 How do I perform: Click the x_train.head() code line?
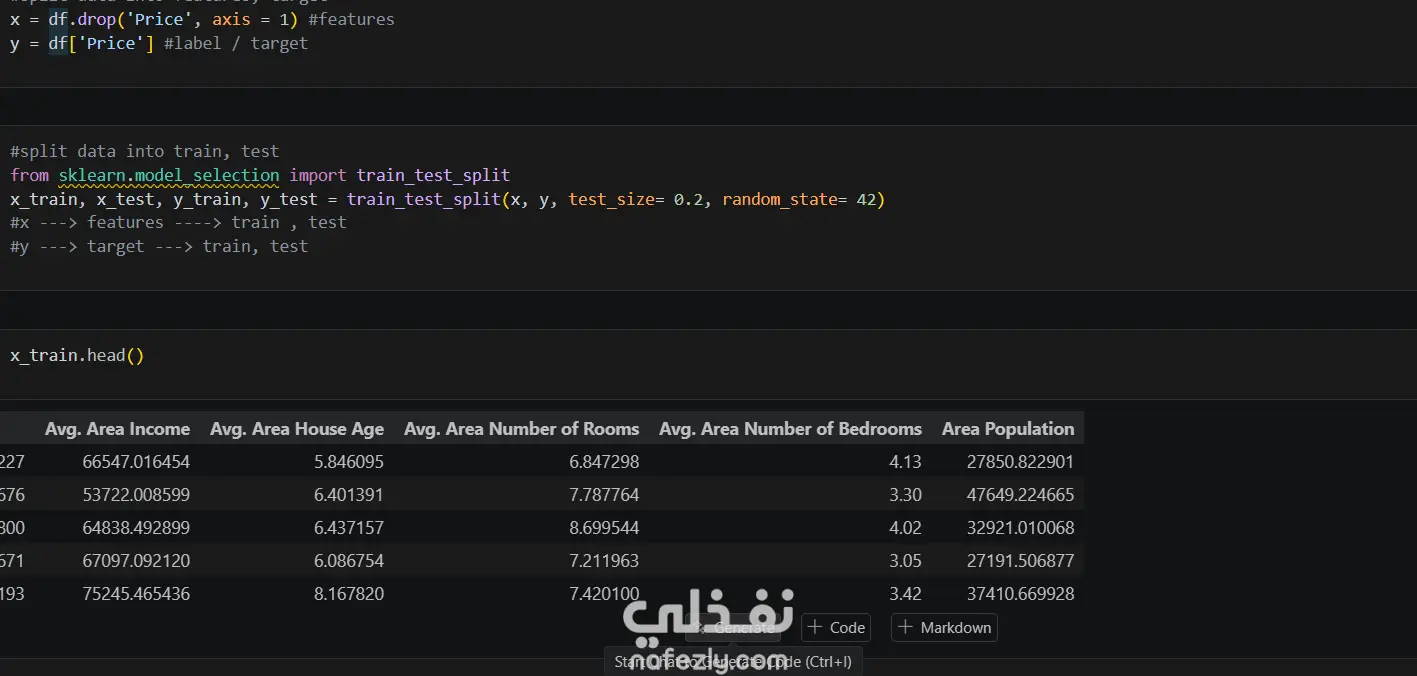pyautogui.click(x=77, y=355)
